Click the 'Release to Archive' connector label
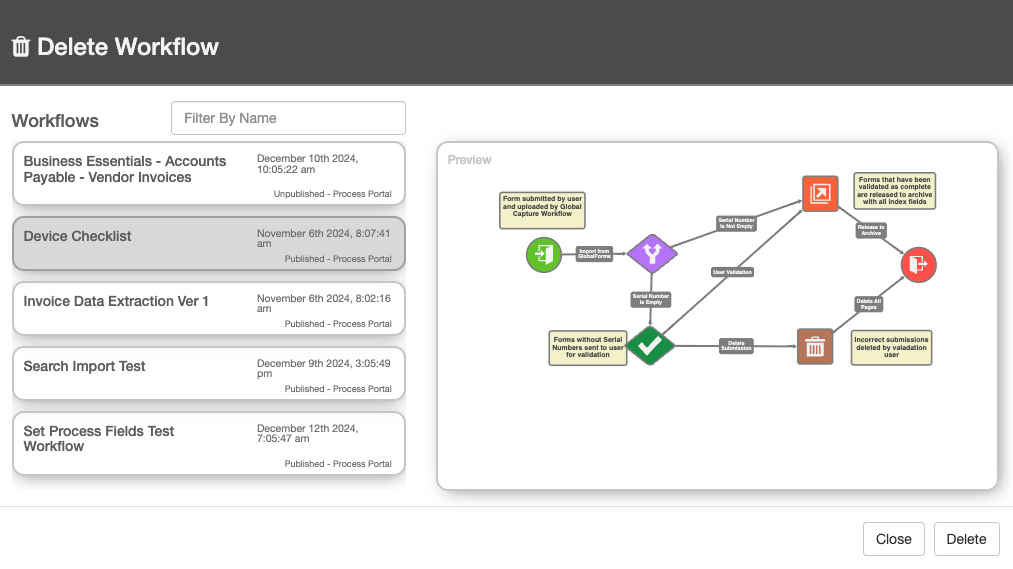1013x569 pixels. tap(870, 230)
